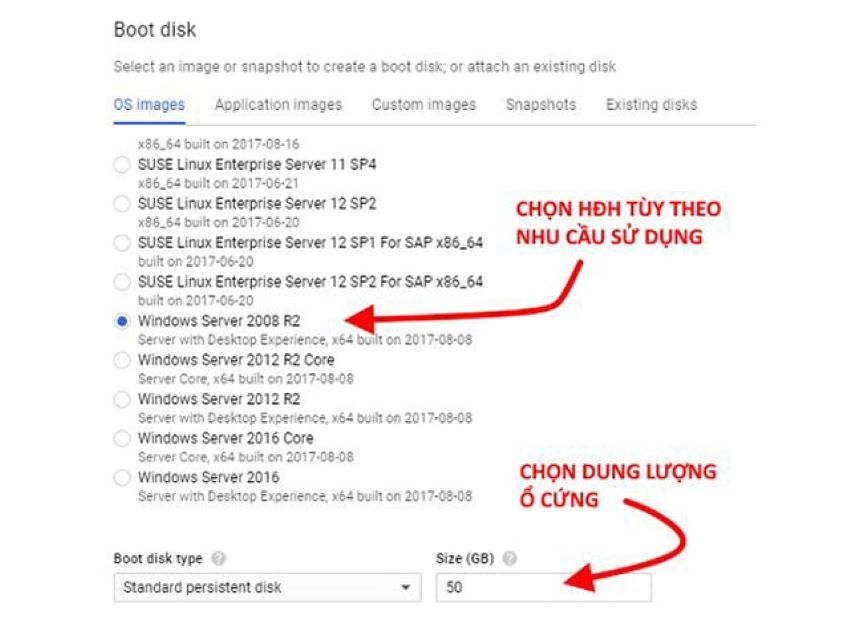Click the Size (GB) input field
The width and height of the screenshot is (850, 638).
pyautogui.click(x=543, y=587)
